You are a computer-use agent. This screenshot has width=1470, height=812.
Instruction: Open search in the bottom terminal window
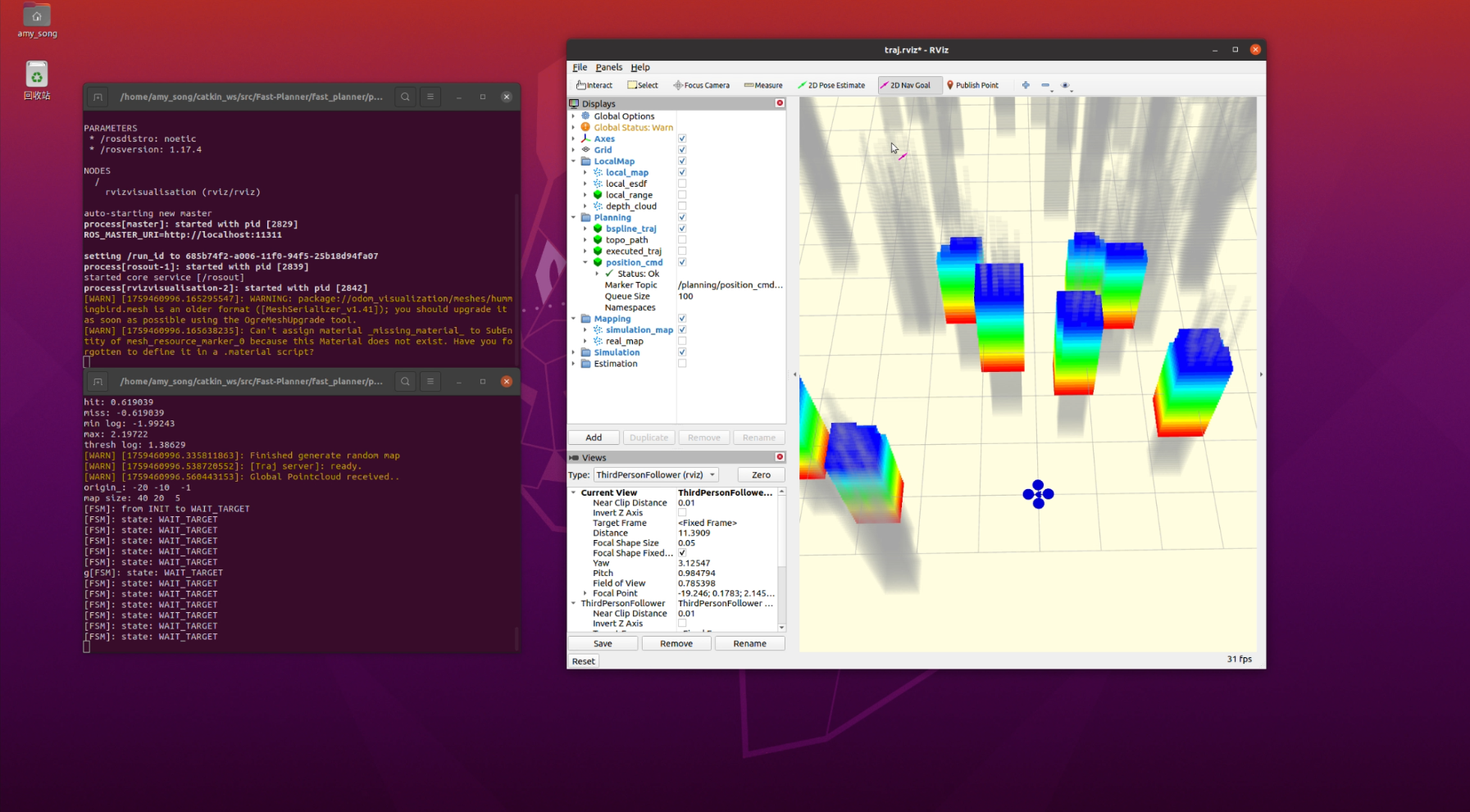pyautogui.click(x=405, y=381)
